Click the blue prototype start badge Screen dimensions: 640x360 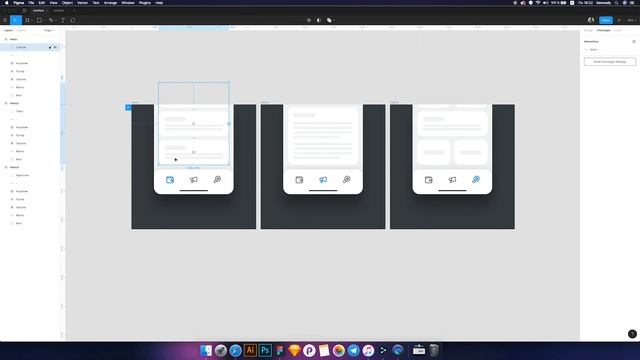click(x=128, y=107)
